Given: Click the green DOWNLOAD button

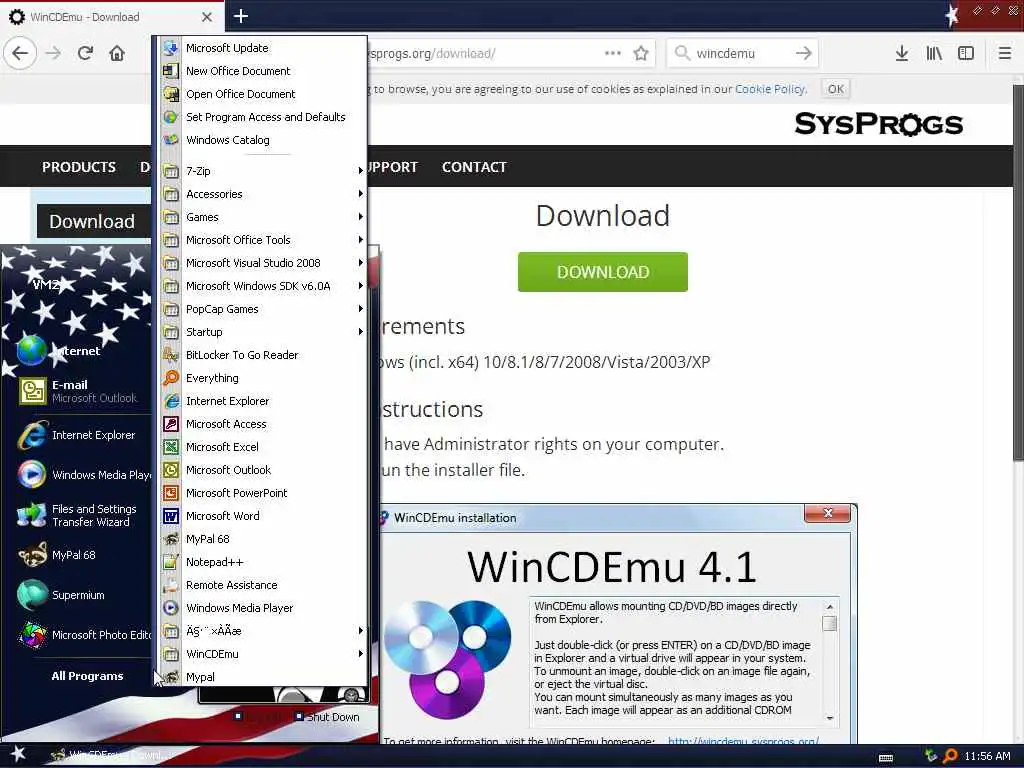Looking at the screenshot, I should click(602, 272).
